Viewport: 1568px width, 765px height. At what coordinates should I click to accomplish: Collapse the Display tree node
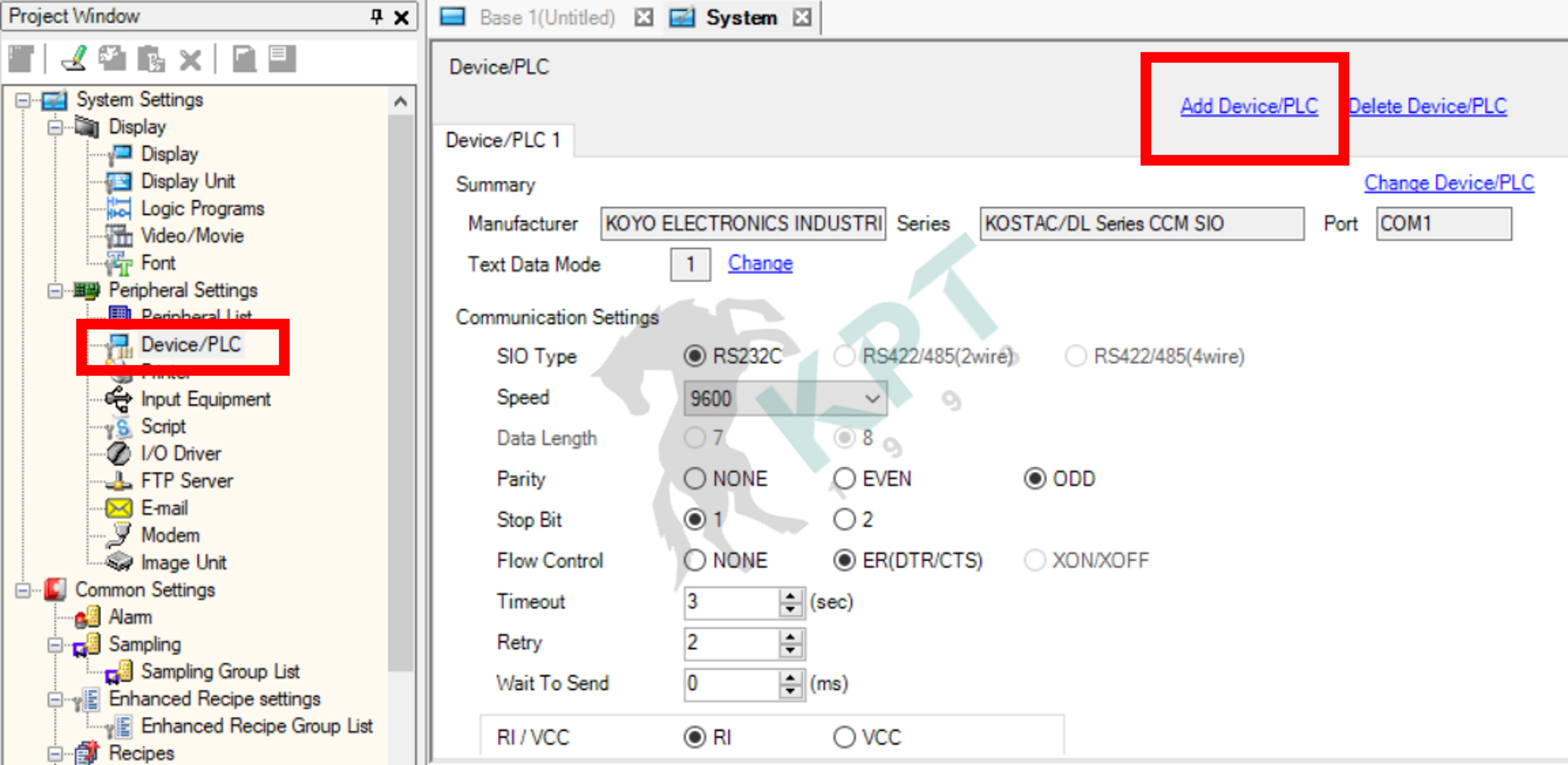pyautogui.click(x=55, y=127)
